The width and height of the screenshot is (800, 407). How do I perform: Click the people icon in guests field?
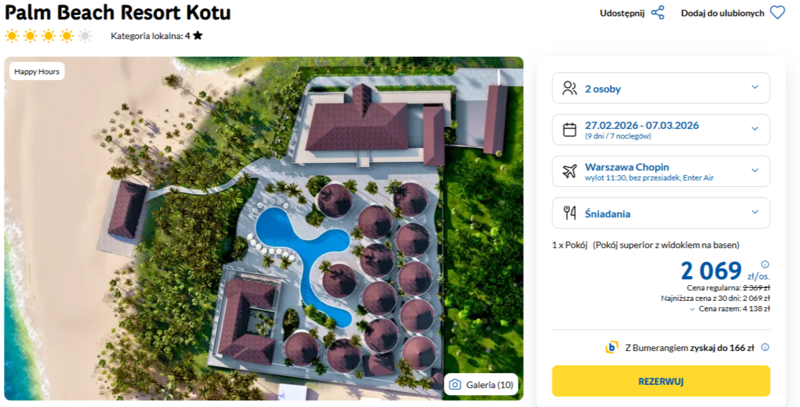[x=570, y=88]
